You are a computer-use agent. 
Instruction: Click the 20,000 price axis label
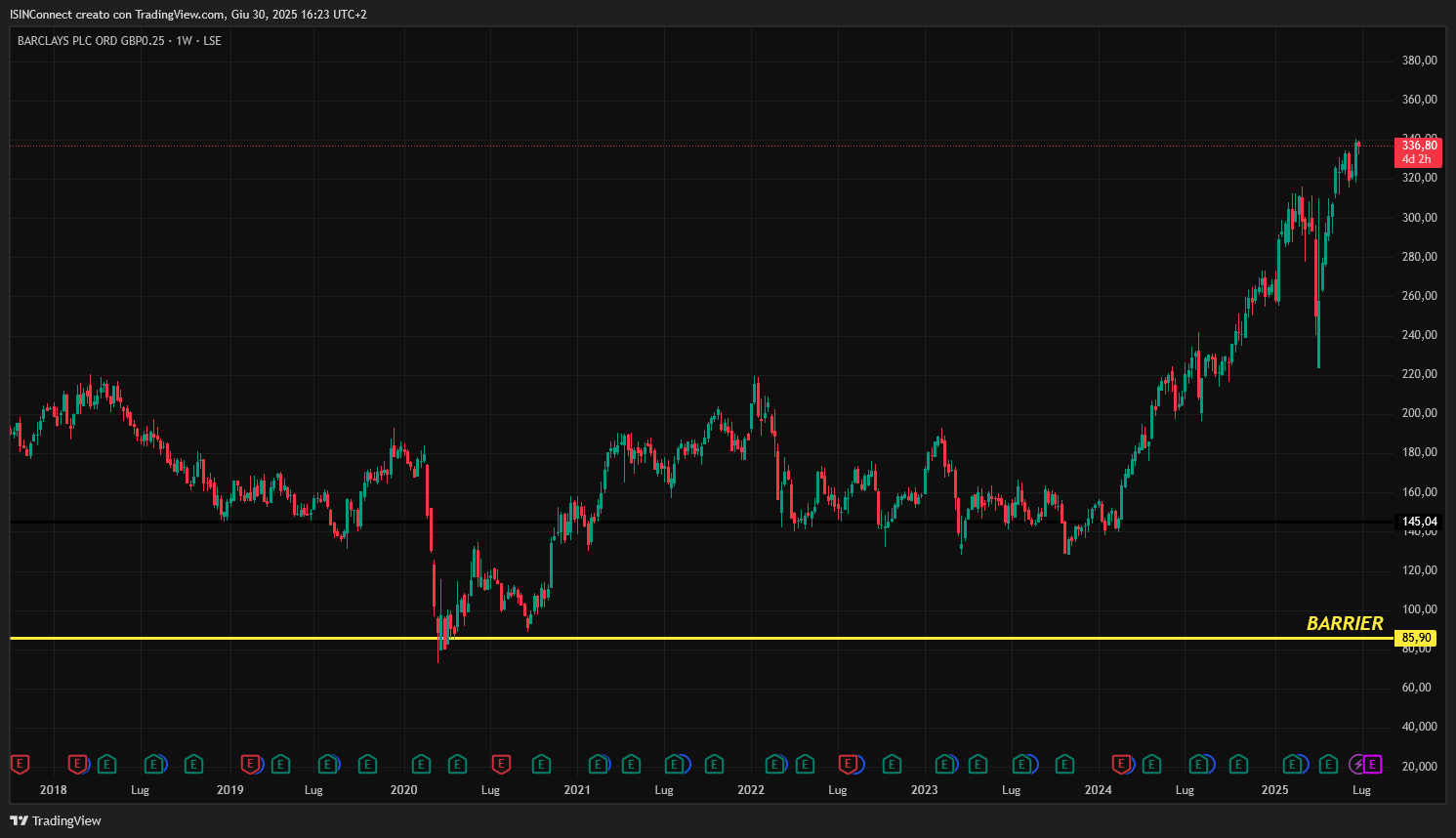point(1419,767)
